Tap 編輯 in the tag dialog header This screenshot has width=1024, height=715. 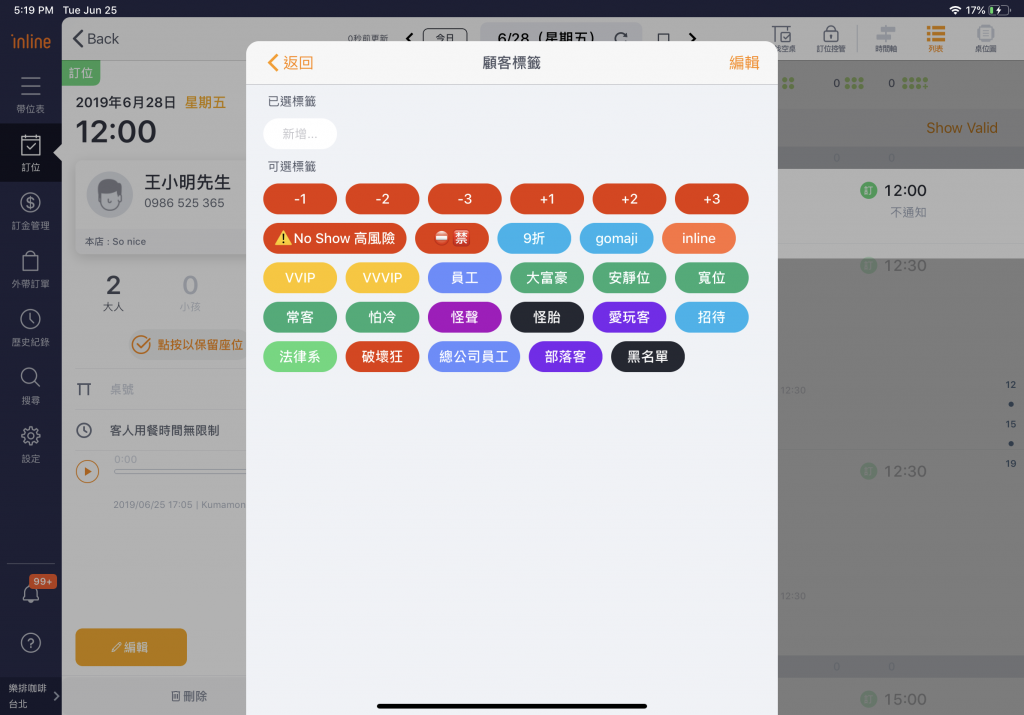coord(743,62)
